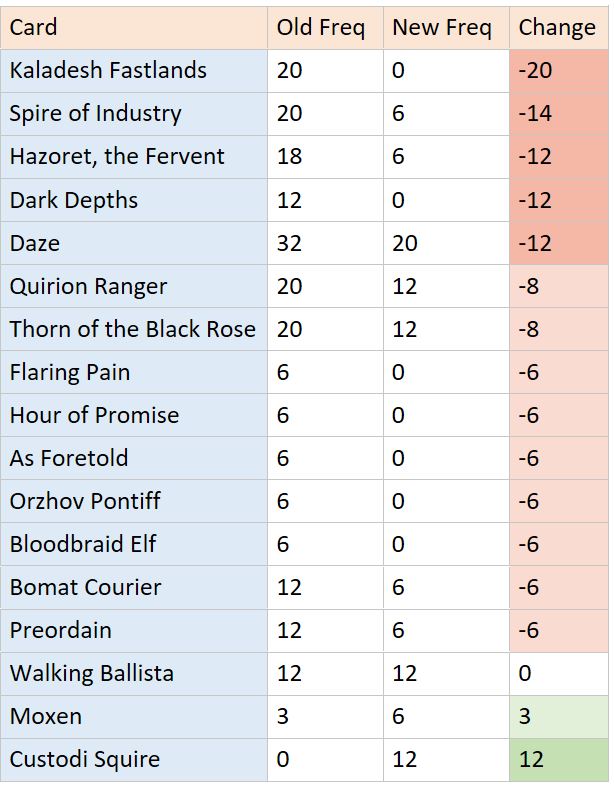
Task: Select the "Change" header cell
Action: coord(557,27)
